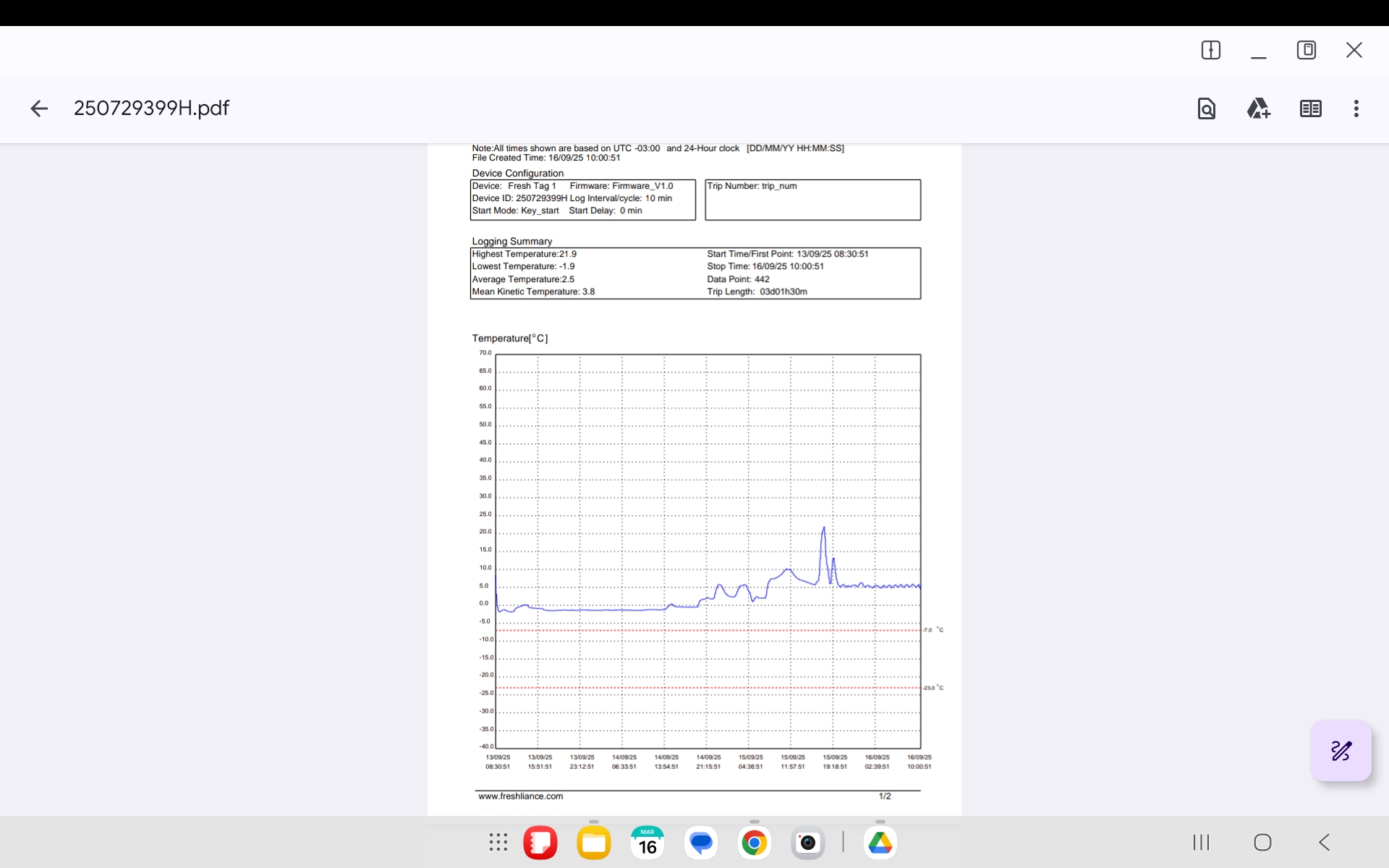
Task: Open the blue Messages app icon
Action: 701,842
